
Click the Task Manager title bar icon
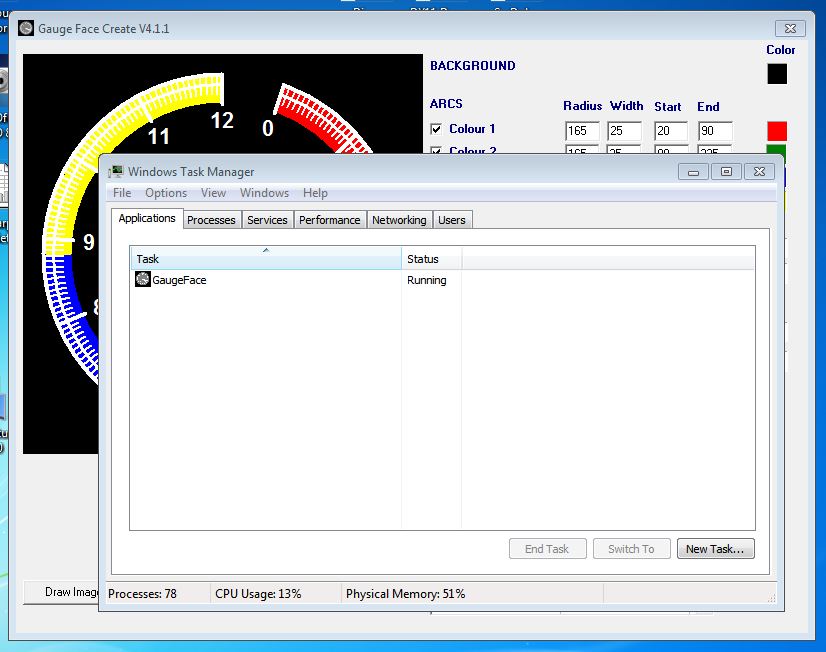pos(116,171)
